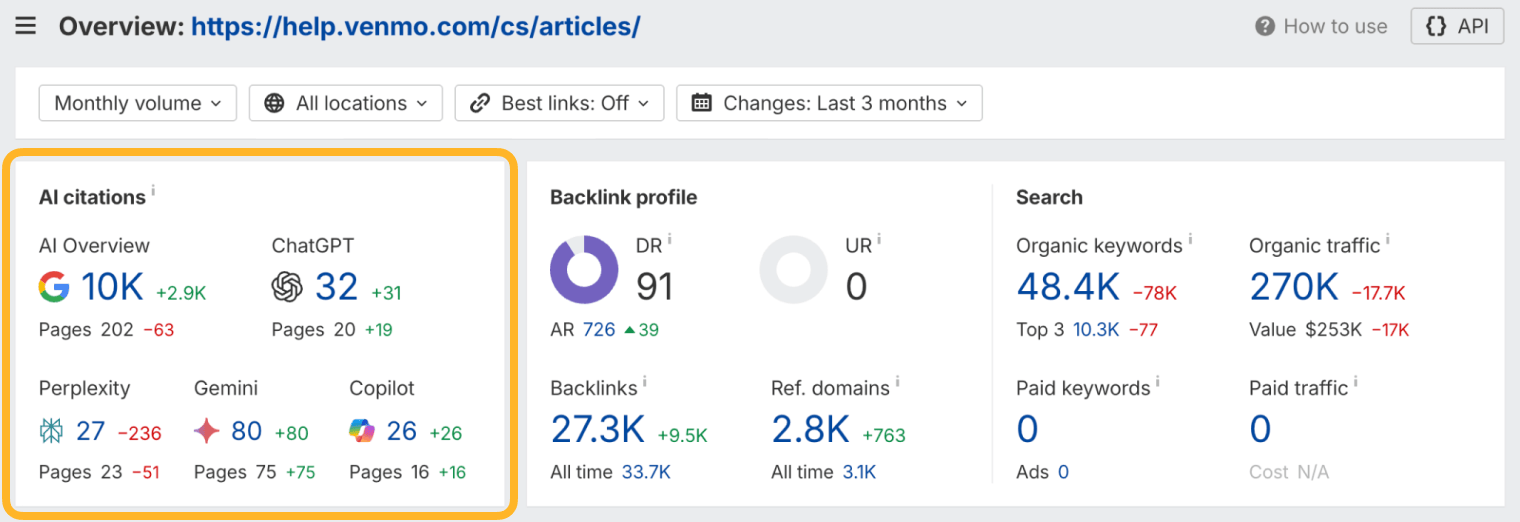Click the Value $253K text

tap(1305, 329)
